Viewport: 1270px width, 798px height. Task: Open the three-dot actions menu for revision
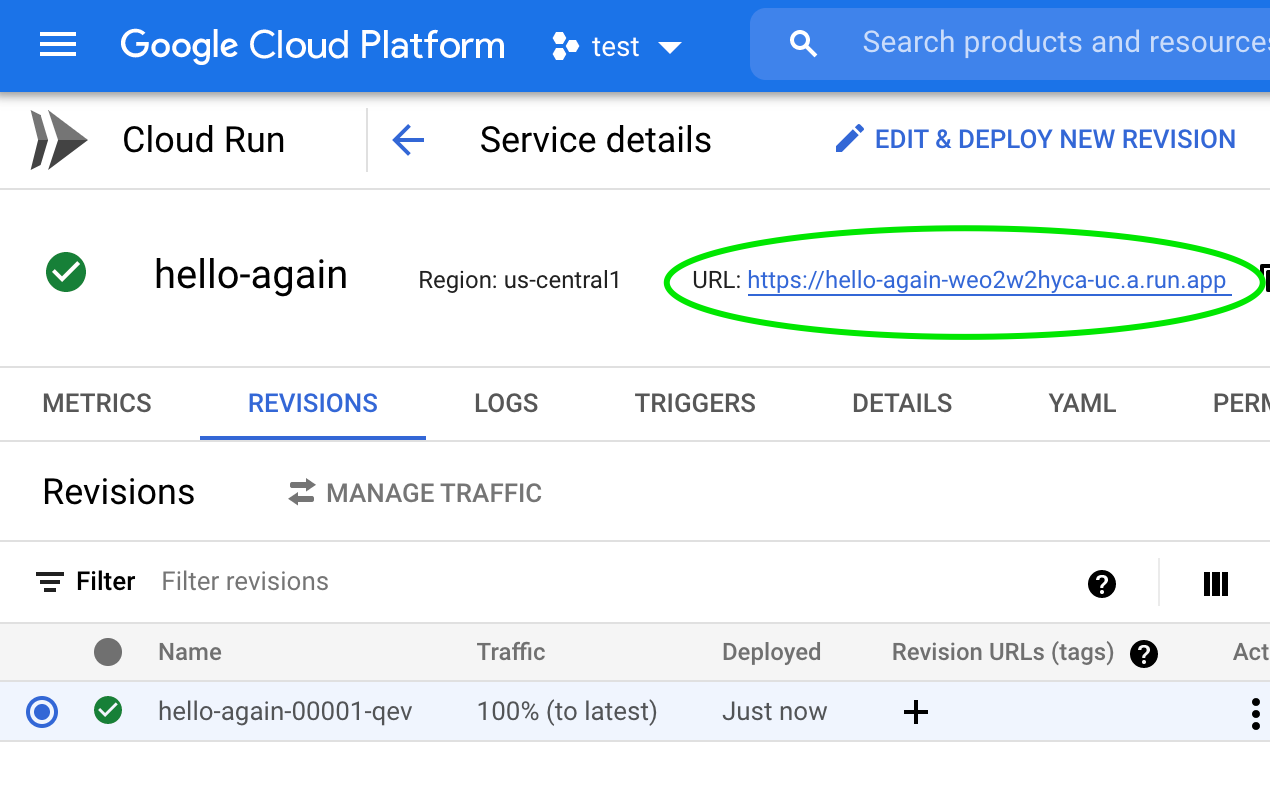point(1255,713)
